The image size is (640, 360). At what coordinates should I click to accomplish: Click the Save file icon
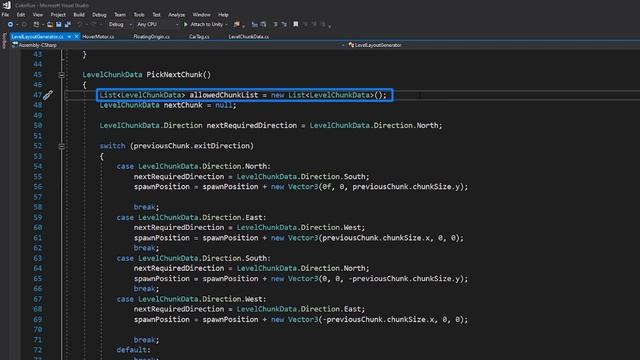tap(59, 24)
